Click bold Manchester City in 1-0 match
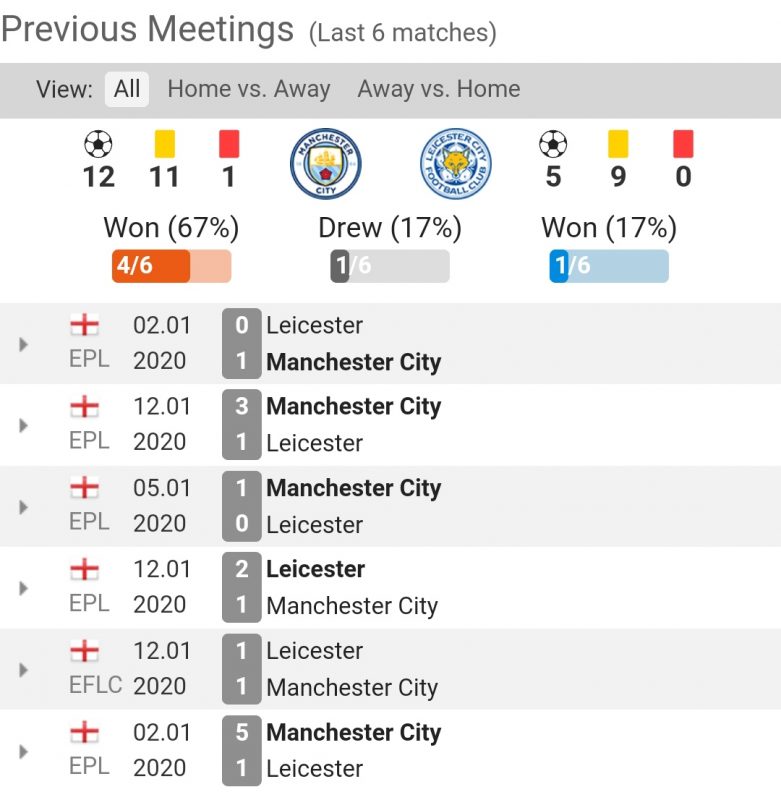Screen dimensions: 781x800 pos(353,488)
